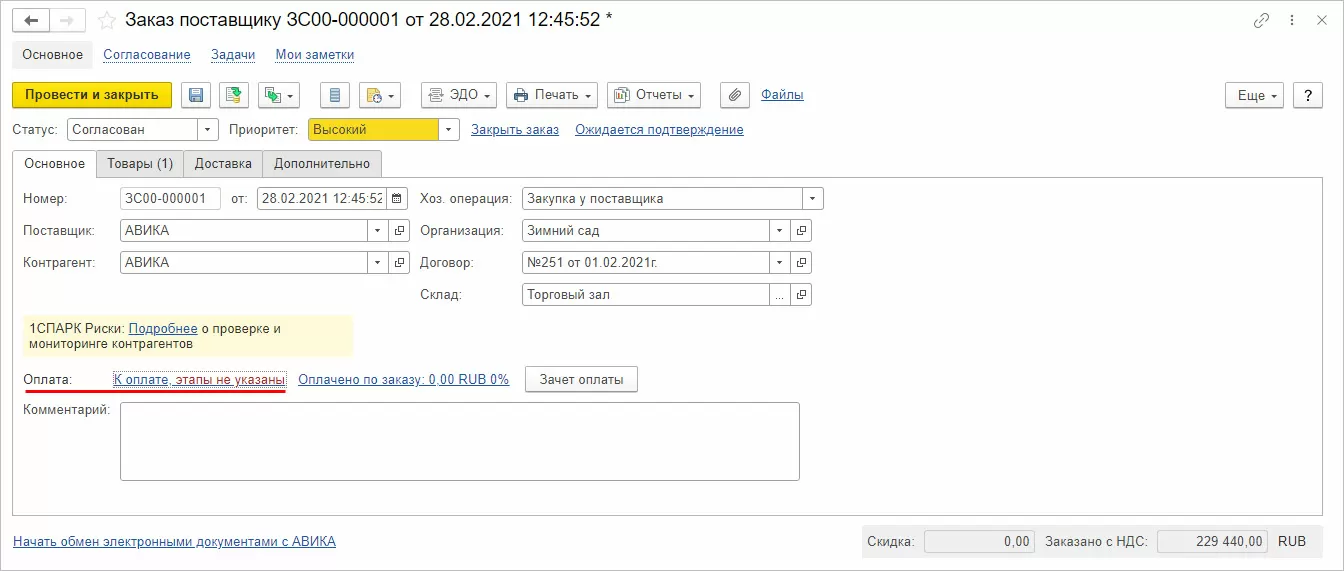Close the order form with the X
The width and height of the screenshot is (1344, 571).
1323,20
